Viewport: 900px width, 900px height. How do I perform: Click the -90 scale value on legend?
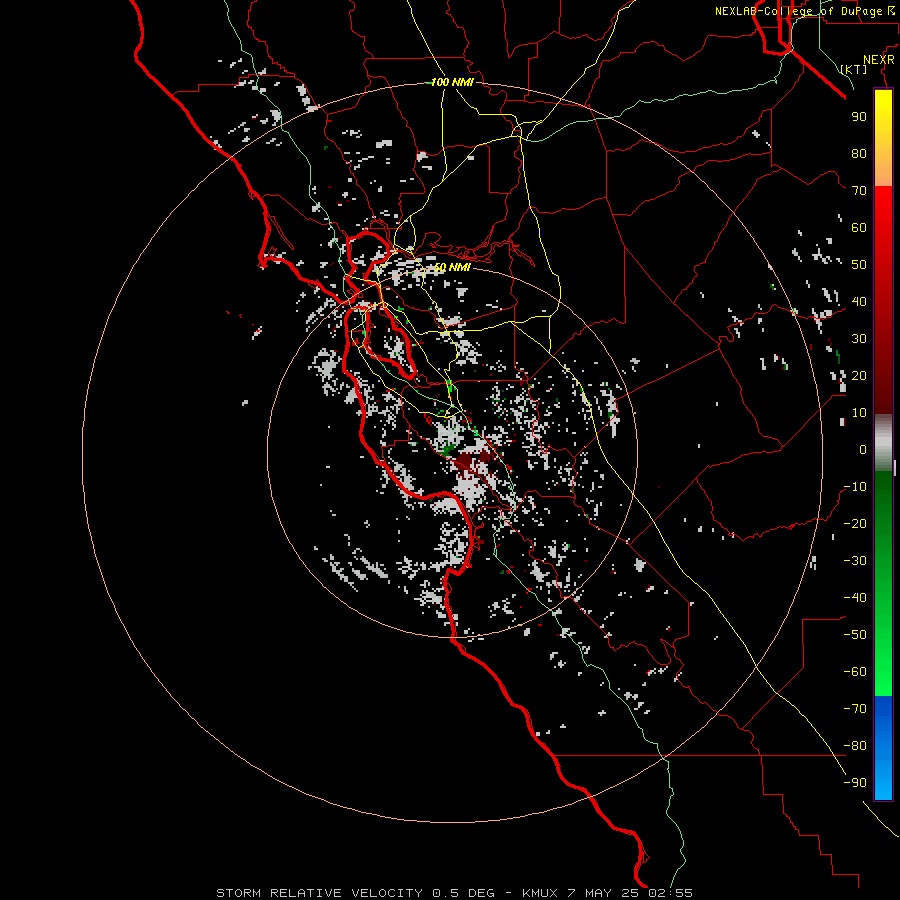[855, 783]
